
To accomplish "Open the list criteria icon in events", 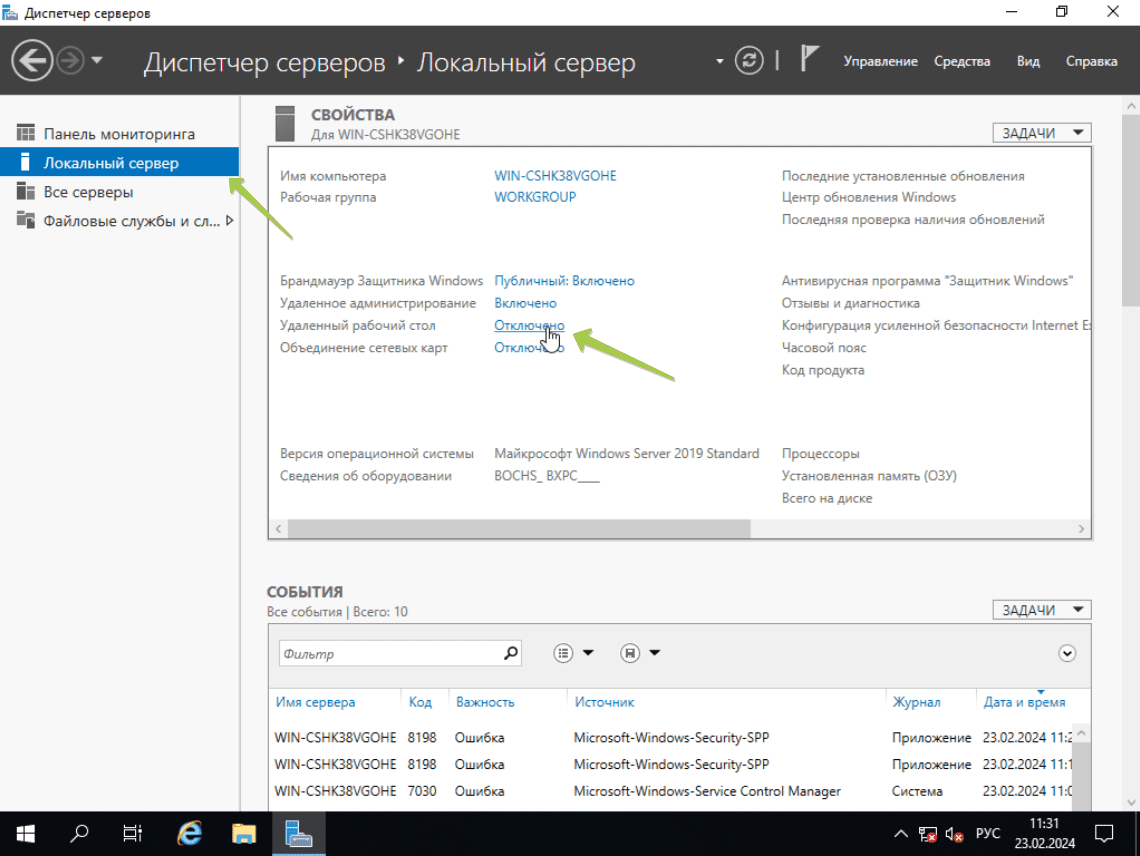I will coord(563,653).
